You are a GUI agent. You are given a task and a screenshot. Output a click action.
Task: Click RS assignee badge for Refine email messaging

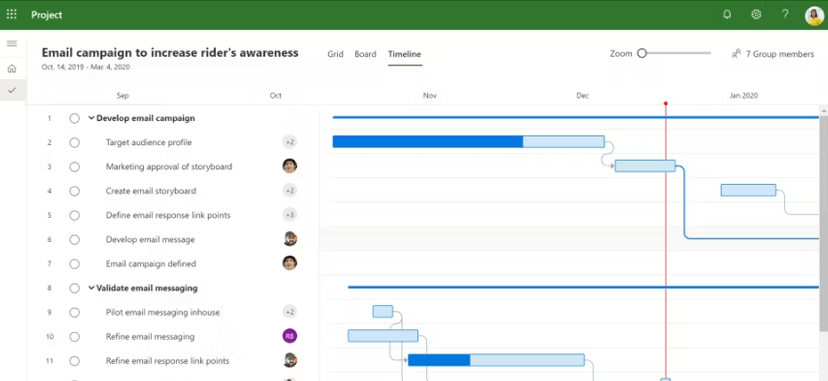pyautogui.click(x=289, y=336)
